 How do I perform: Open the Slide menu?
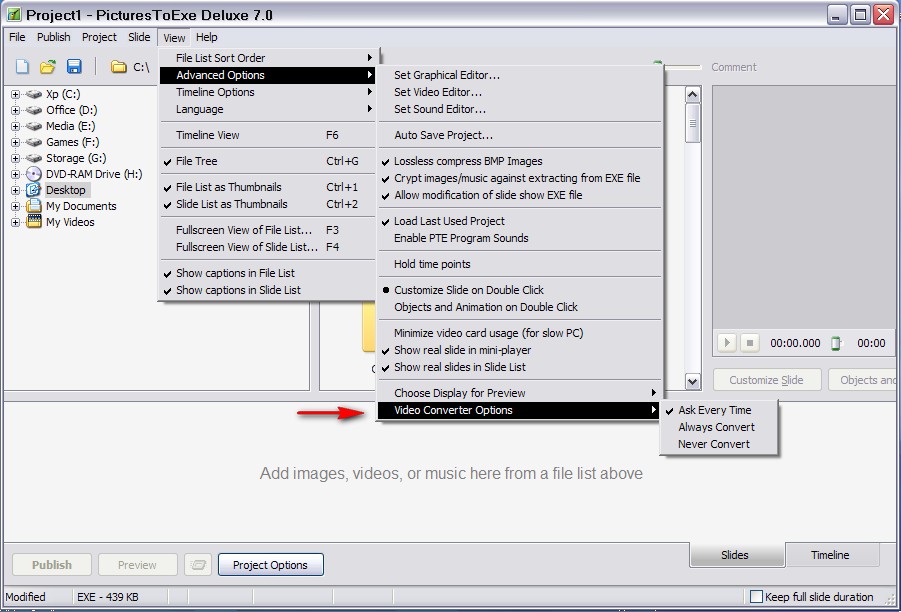[x=139, y=37]
